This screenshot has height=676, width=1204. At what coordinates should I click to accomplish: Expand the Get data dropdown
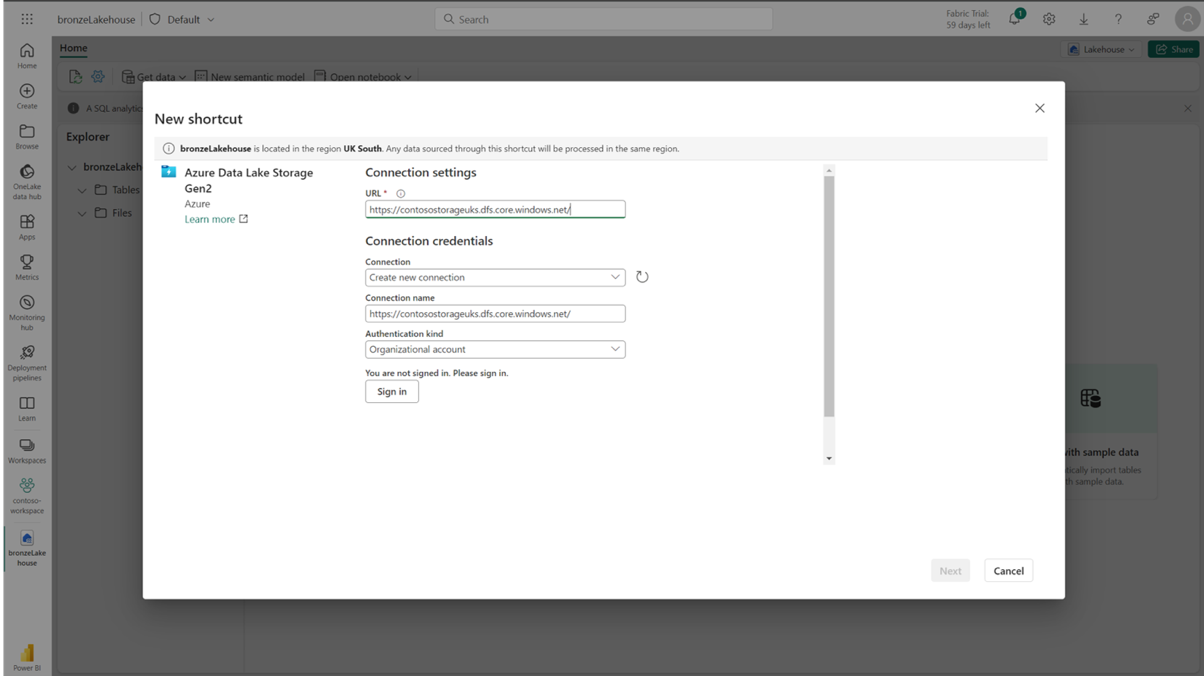pyautogui.click(x=154, y=77)
